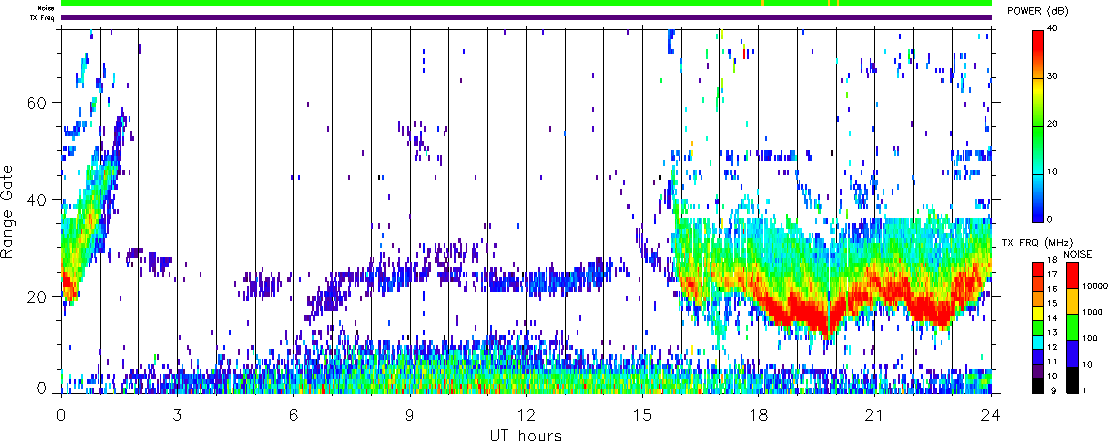
Task: Click the 1 label on NOISE legend
Action: pos(1084,390)
